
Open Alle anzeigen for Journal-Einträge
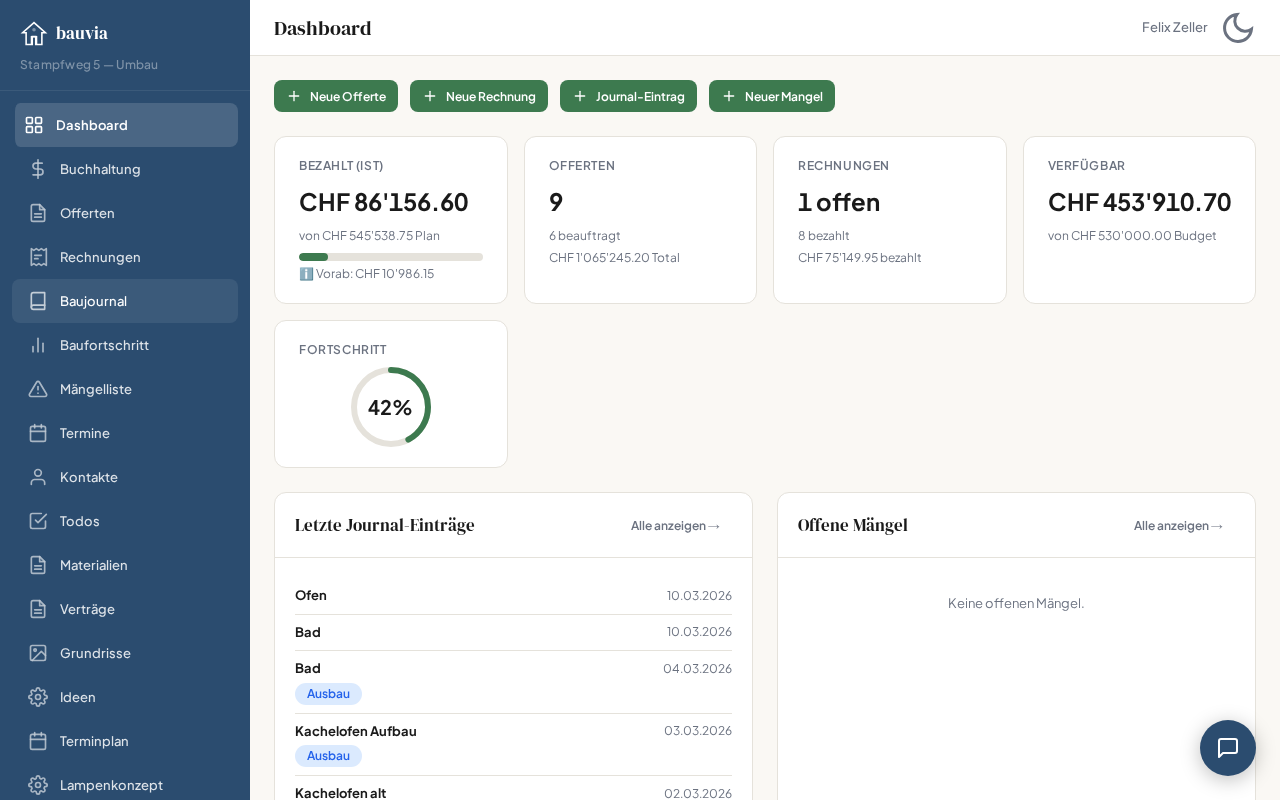(676, 525)
